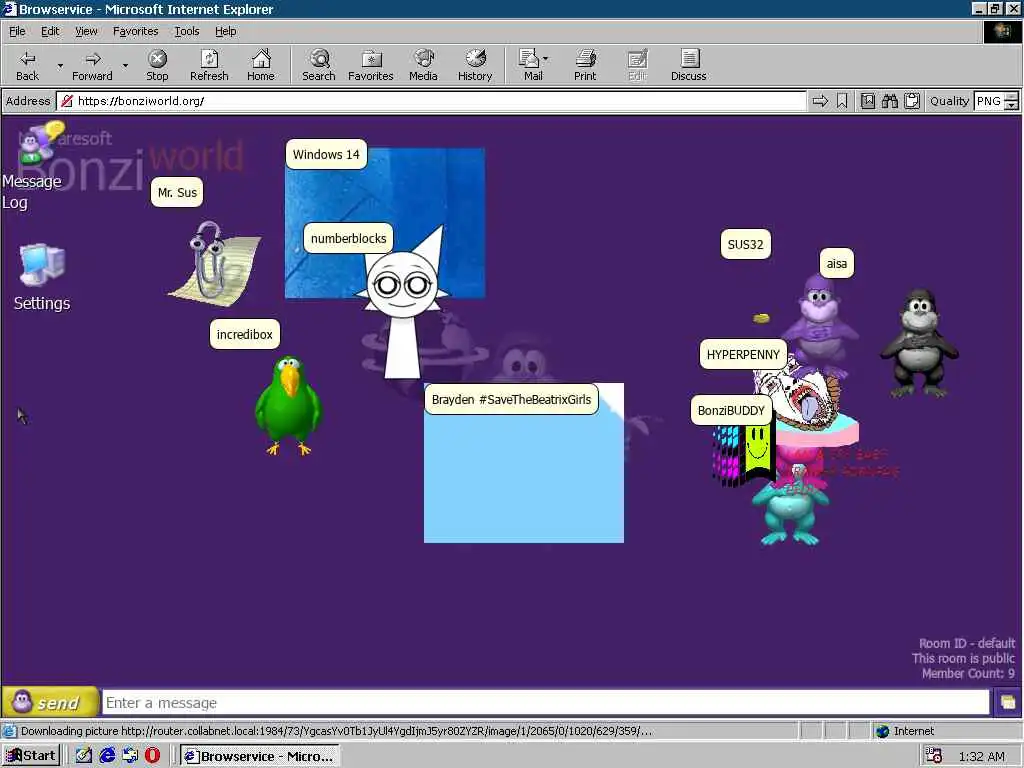
Task: Click the Quality PNG value box
Action: (x=989, y=101)
